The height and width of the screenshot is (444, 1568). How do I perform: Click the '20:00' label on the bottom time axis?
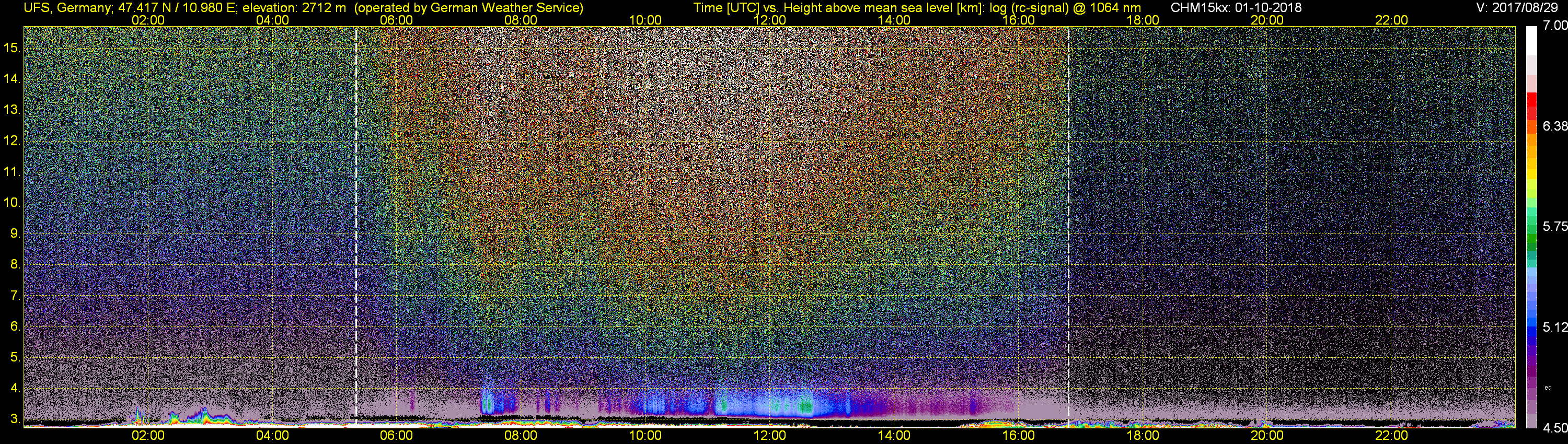1267,436
